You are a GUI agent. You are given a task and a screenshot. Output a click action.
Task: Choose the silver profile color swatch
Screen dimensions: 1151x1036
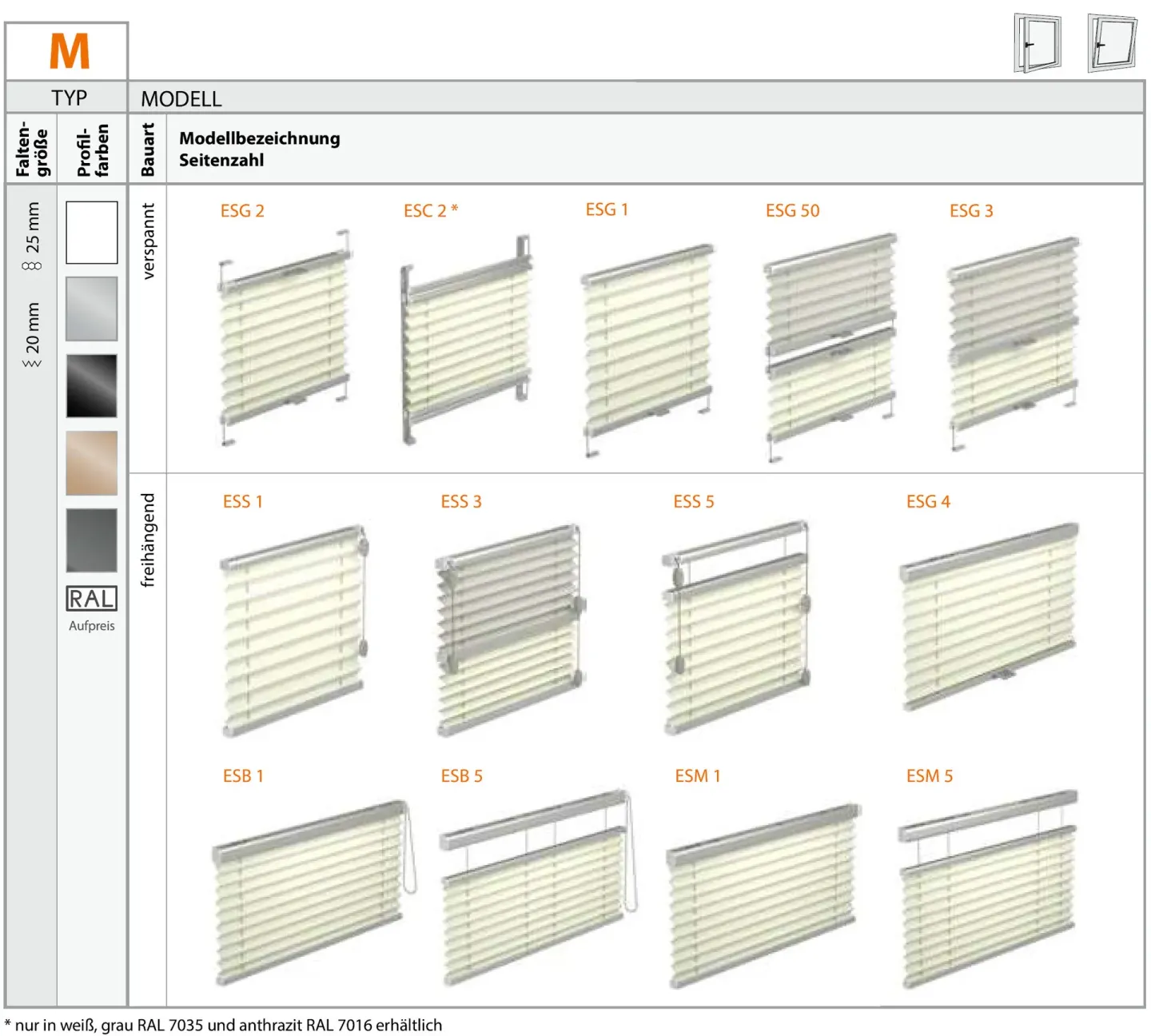(91, 309)
